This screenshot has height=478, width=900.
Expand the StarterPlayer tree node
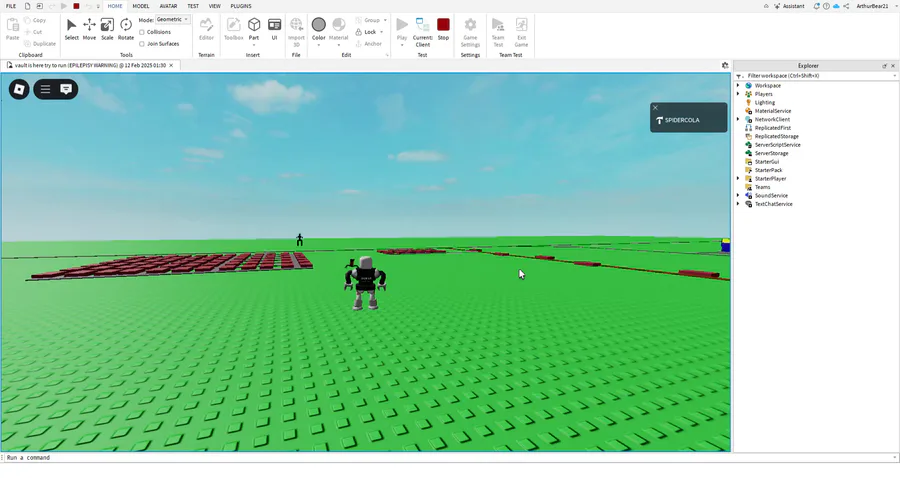pyautogui.click(x=738, y=178)
